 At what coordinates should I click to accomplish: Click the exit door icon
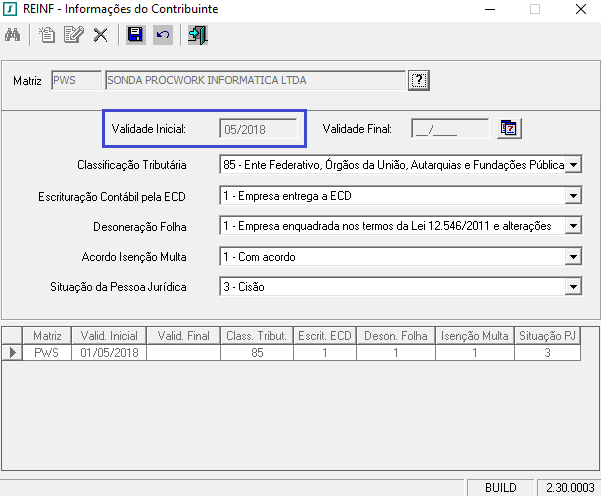click(x=197, y=36)
